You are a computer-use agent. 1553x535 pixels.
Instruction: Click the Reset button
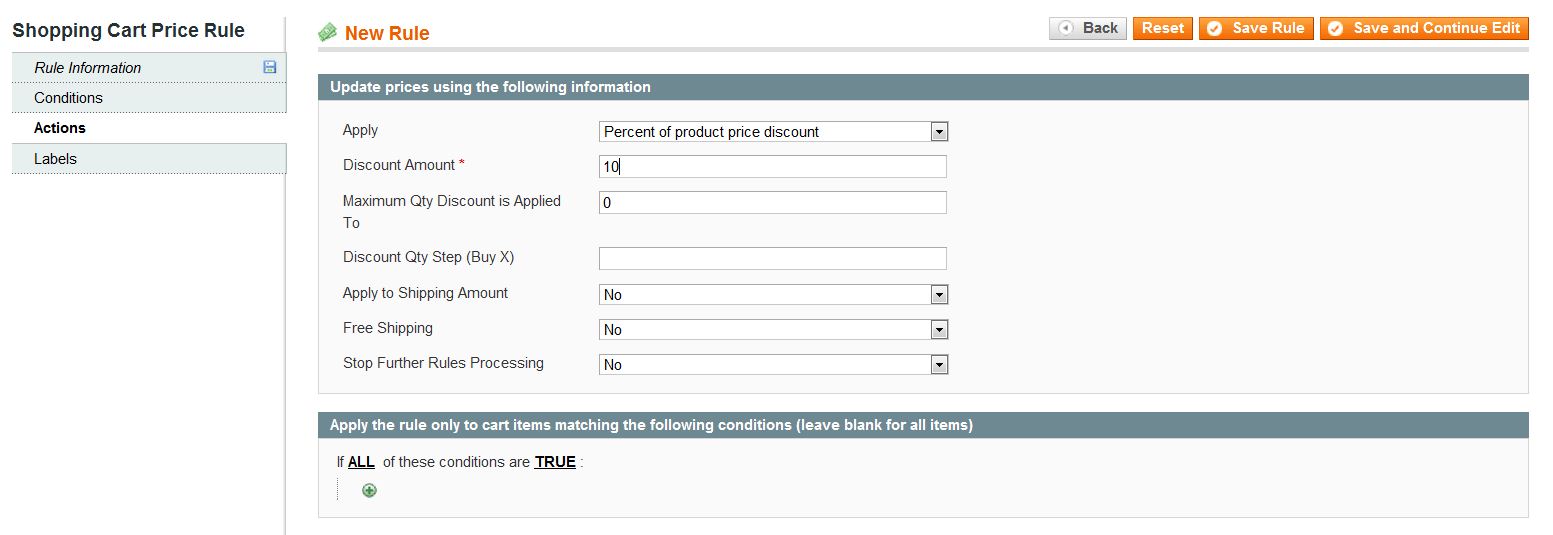1162,28
